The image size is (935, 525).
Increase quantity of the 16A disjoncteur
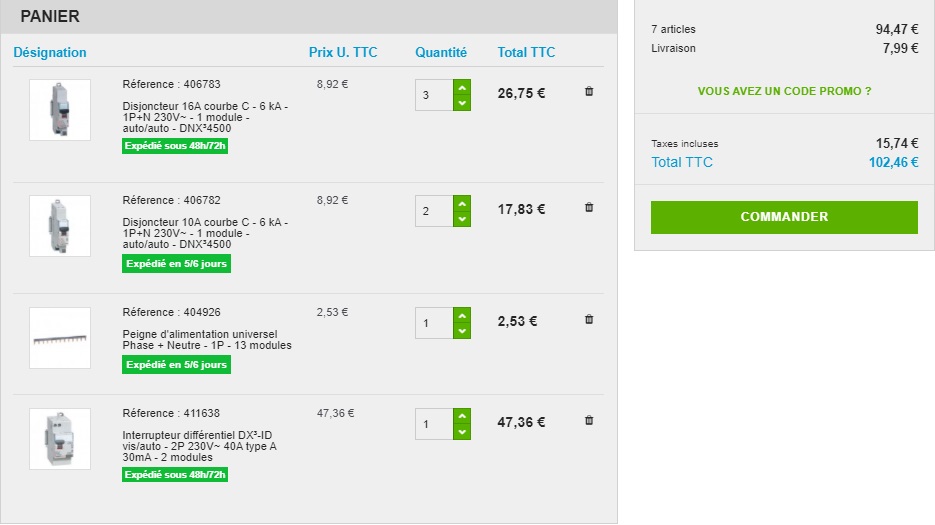[x=461, y=88]
